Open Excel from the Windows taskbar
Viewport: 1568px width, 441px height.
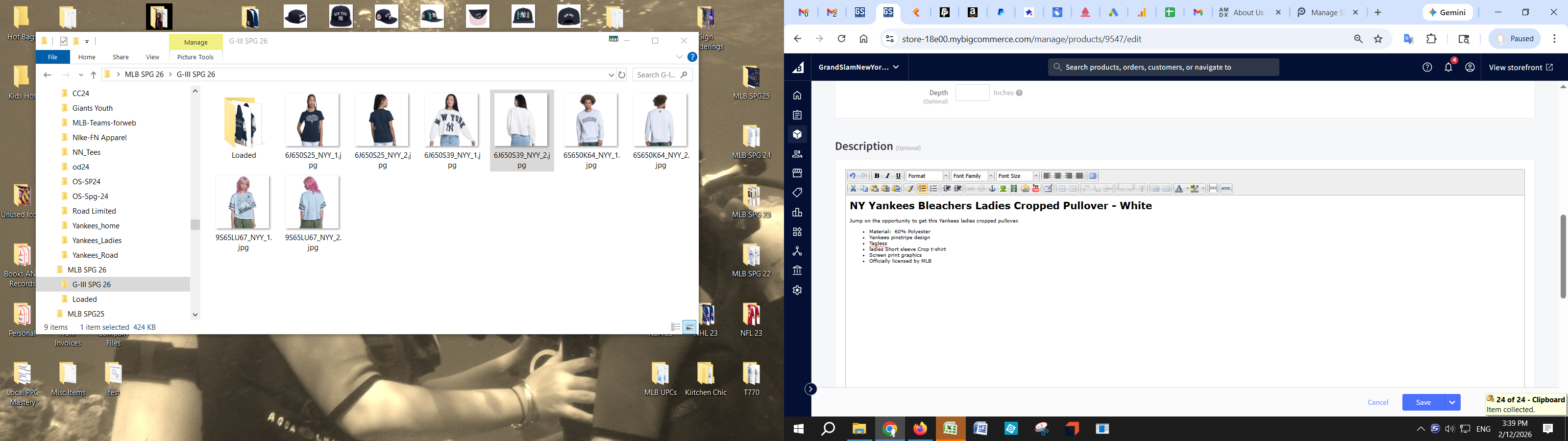950,429
